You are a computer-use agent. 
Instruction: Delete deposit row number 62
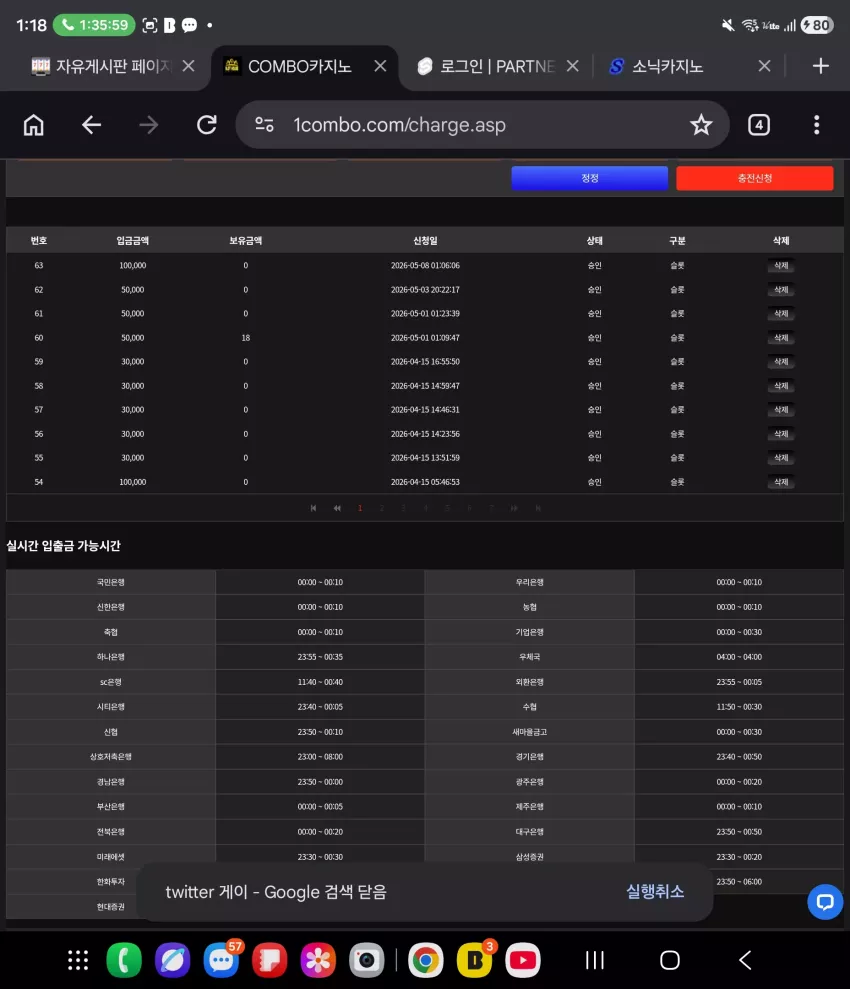[781, 290]
